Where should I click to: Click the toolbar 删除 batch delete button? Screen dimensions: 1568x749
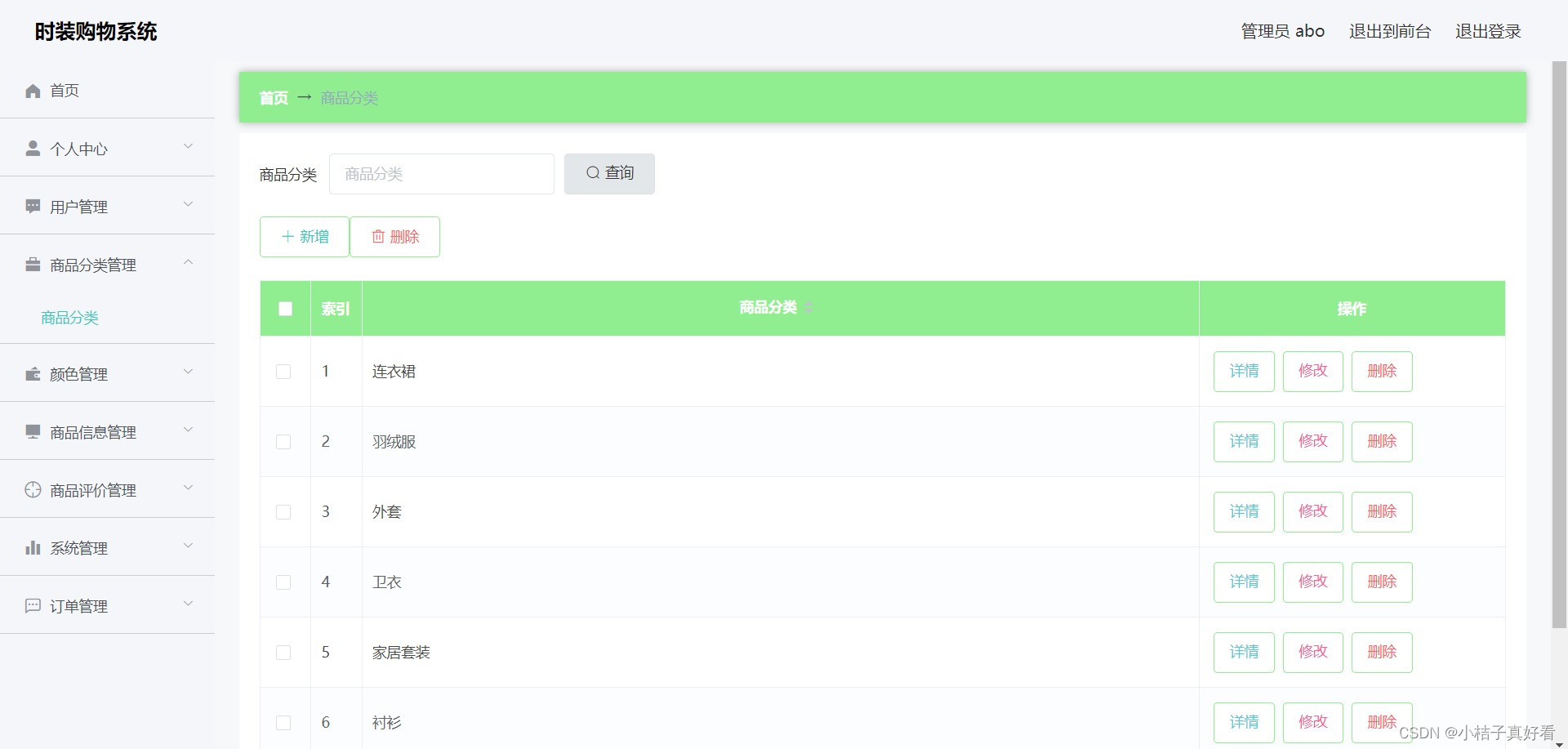(395, 237)
